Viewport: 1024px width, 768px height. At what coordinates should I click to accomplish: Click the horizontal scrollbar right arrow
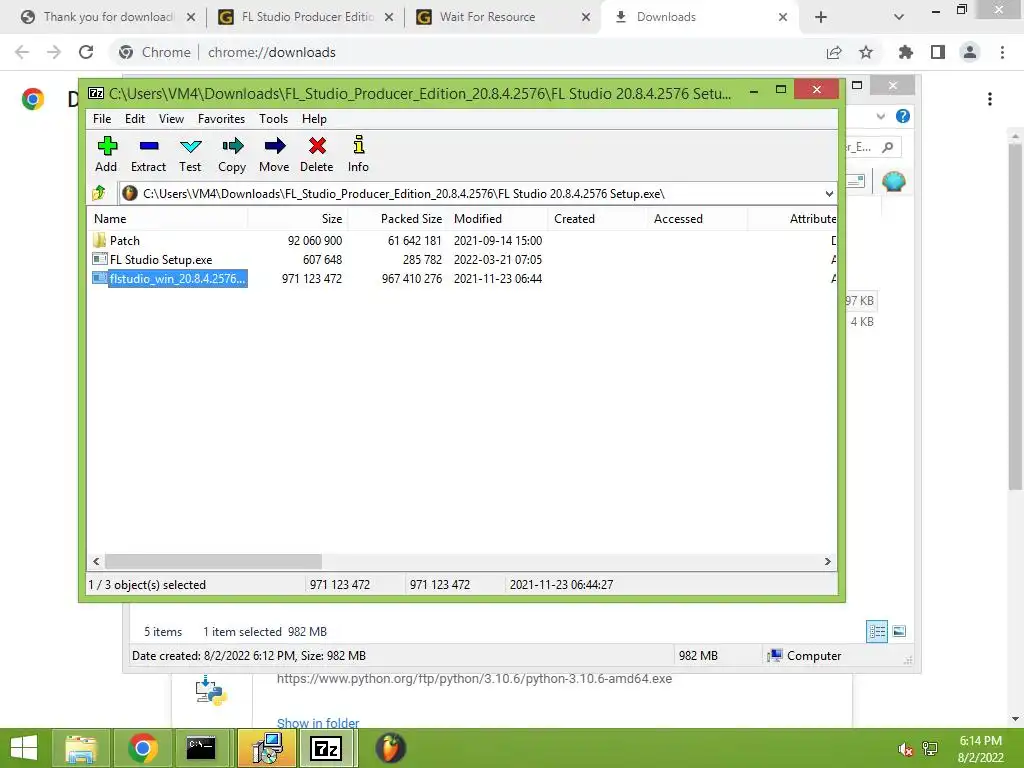point(827,562)
